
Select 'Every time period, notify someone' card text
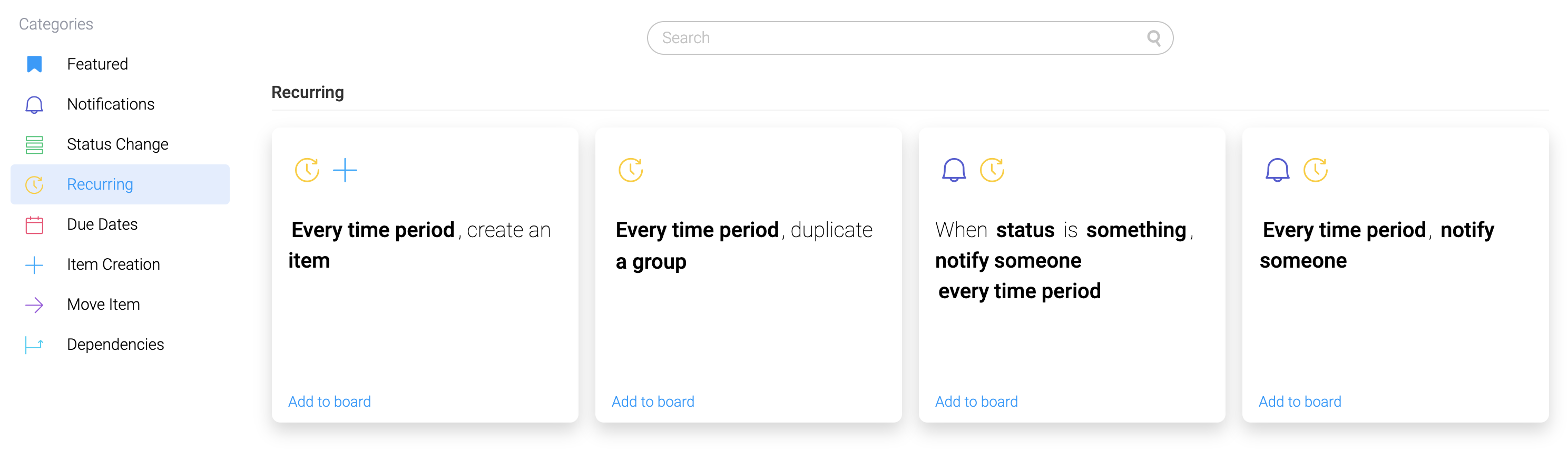click(x=1377, y=246)
